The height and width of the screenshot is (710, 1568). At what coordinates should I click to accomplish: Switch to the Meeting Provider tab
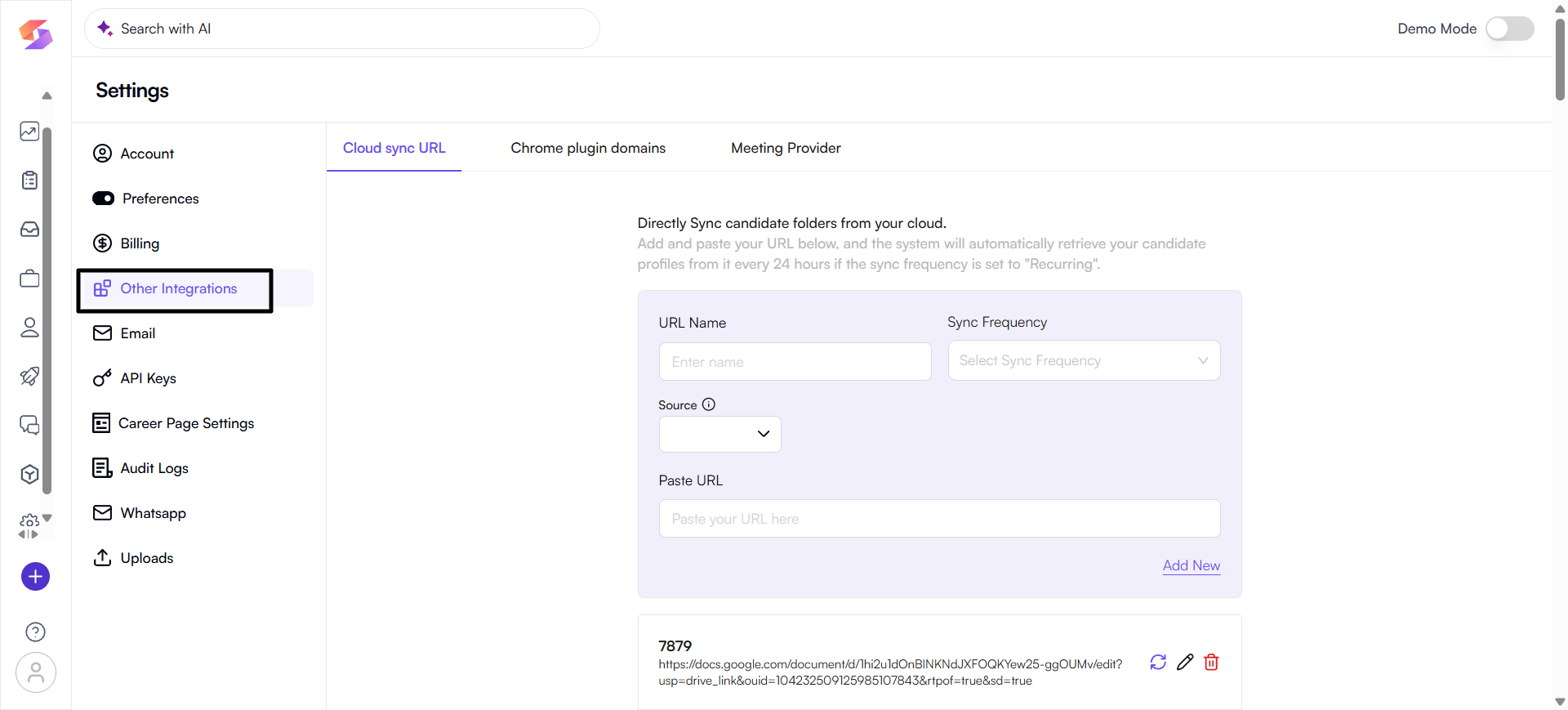click(785, 148)
